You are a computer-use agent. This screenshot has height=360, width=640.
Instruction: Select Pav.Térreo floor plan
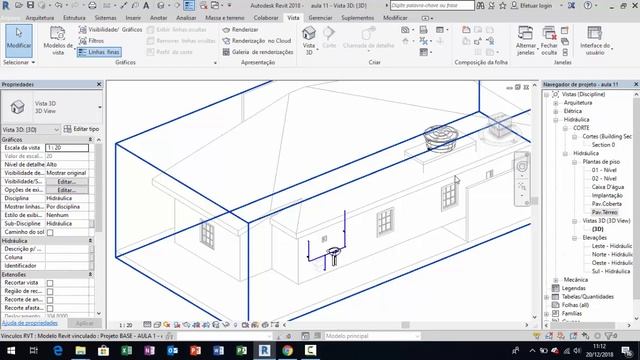604,212
